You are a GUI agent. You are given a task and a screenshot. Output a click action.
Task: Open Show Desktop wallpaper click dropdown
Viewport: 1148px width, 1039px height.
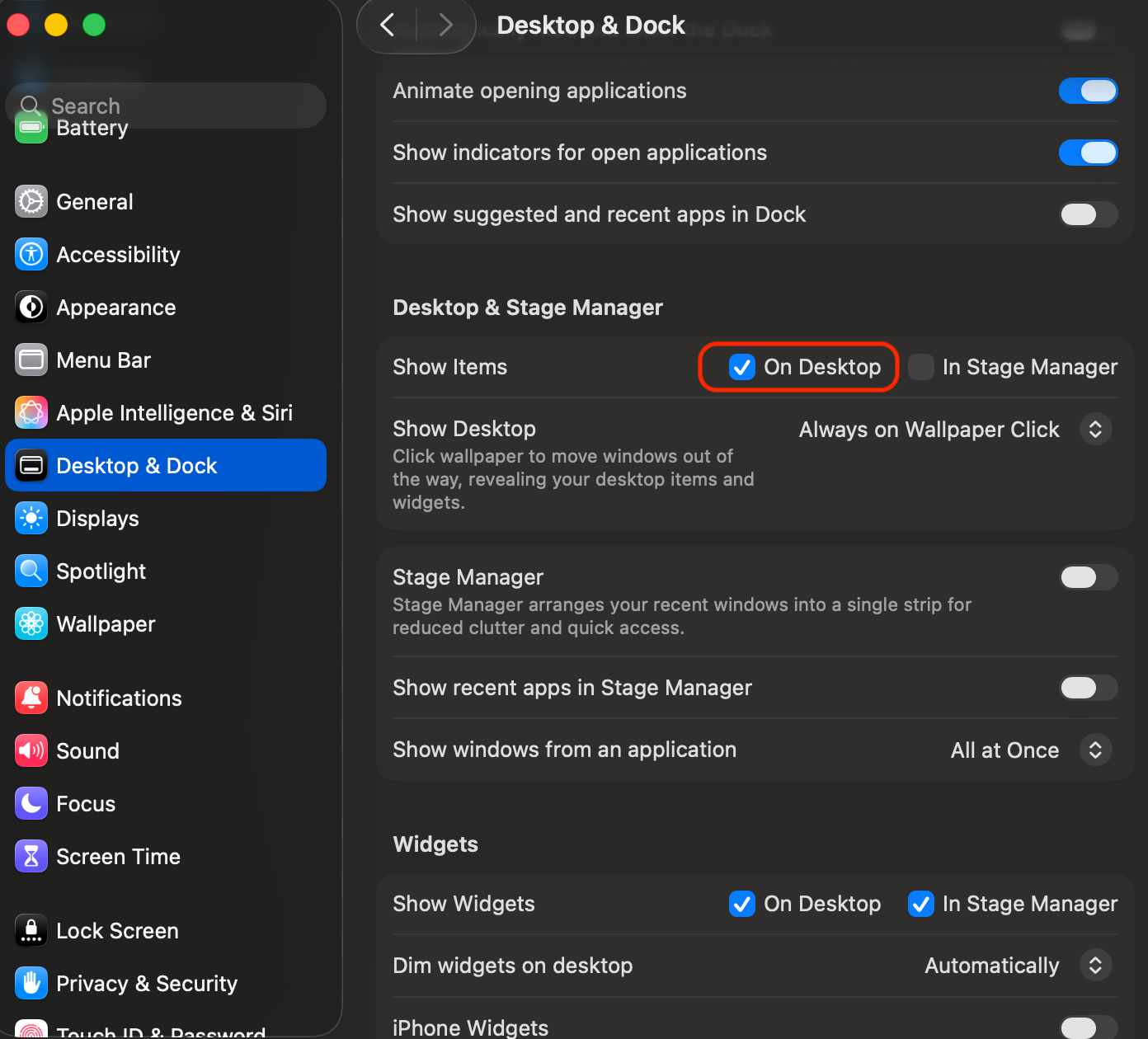pos(1095,430)
